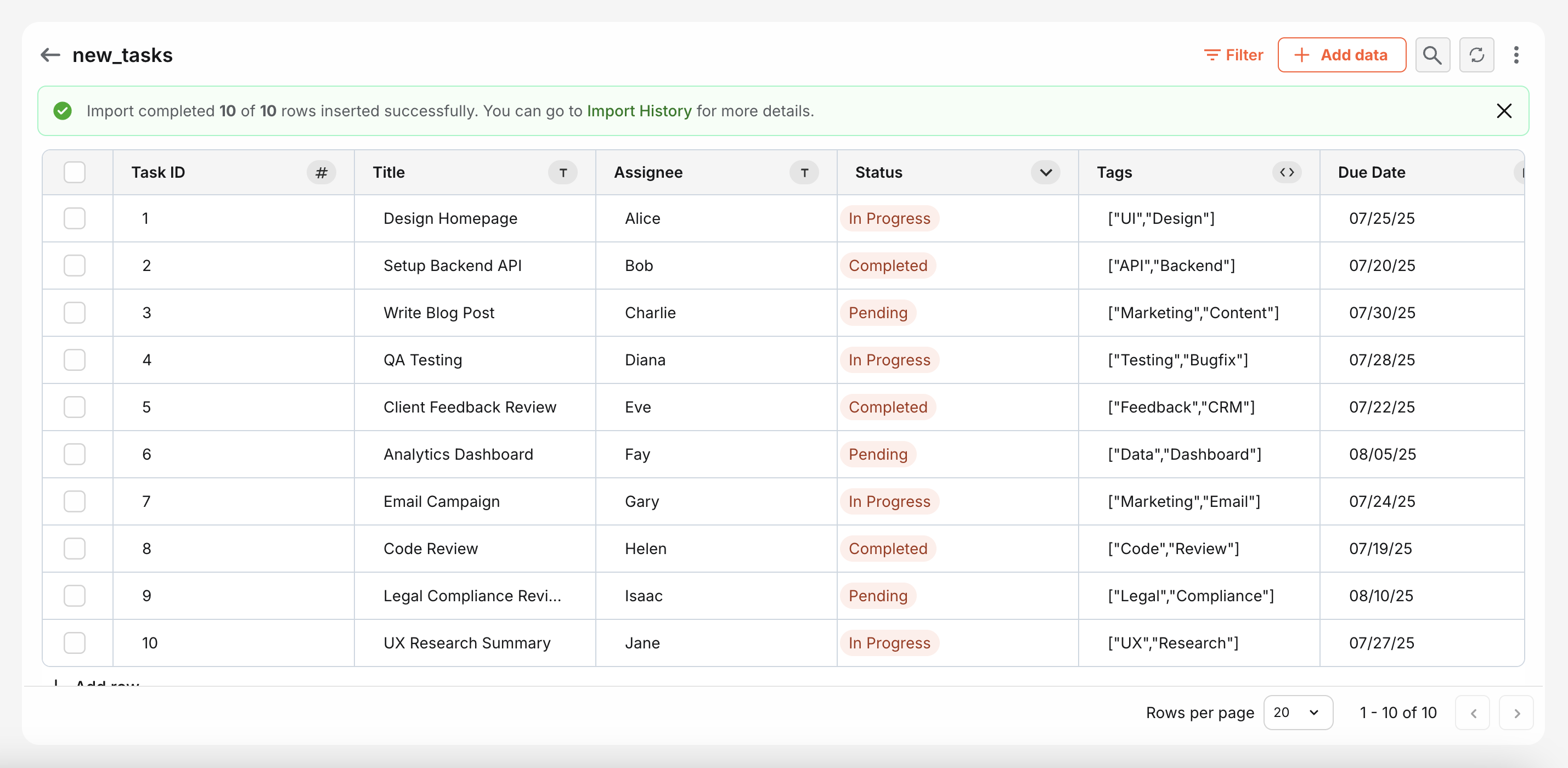The width and height of the screenshot is (1568, 768).
Task: Click the Email Campaign title cell
Action: (475, 501)
